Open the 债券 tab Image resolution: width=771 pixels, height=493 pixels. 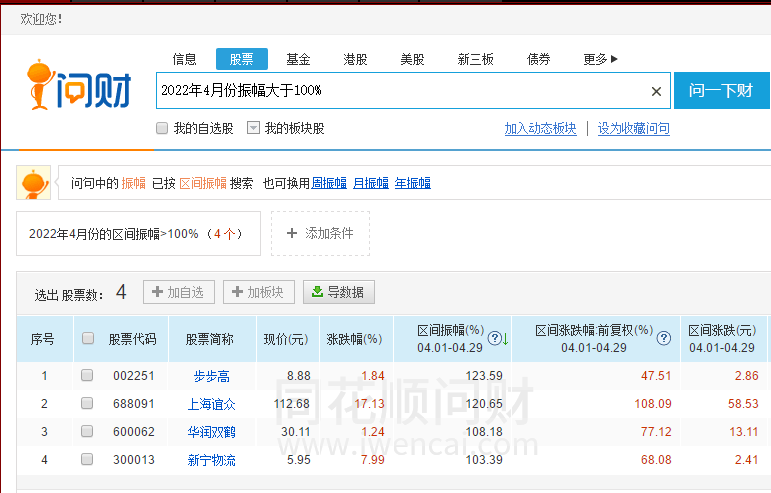(x=538, y=59)
